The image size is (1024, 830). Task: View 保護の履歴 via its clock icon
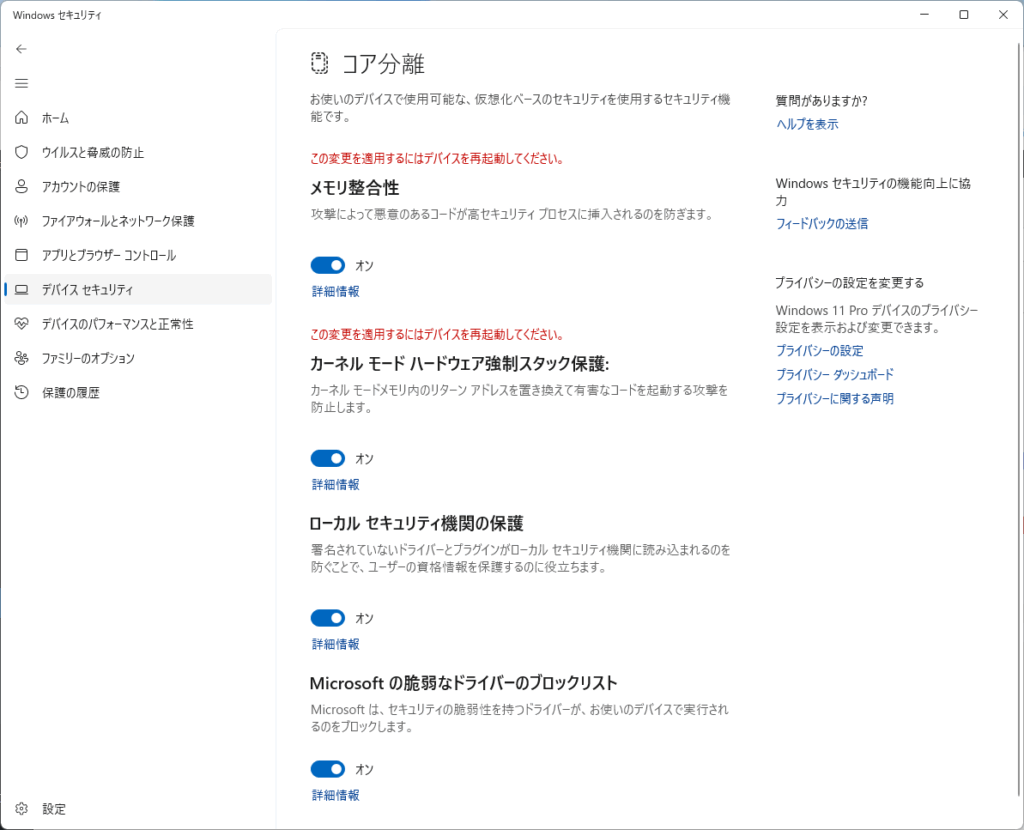[21, 392]
